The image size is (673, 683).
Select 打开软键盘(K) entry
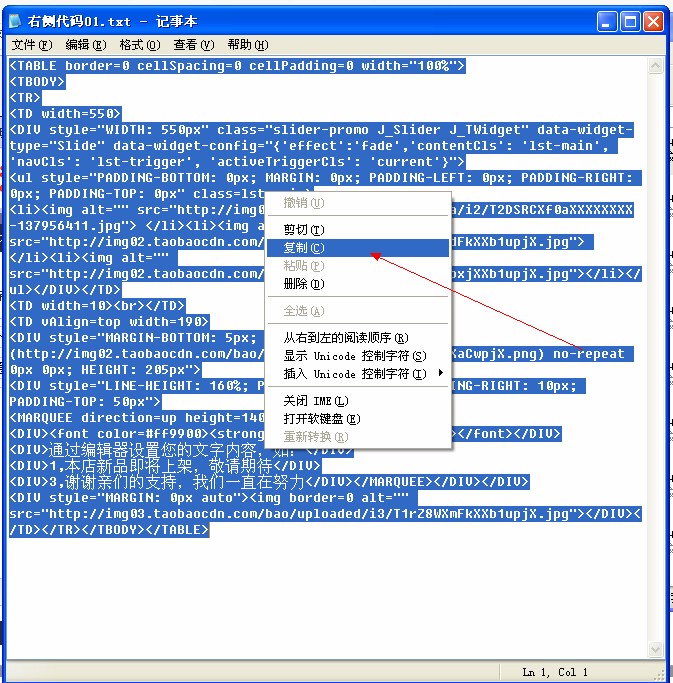coord(358,419)
